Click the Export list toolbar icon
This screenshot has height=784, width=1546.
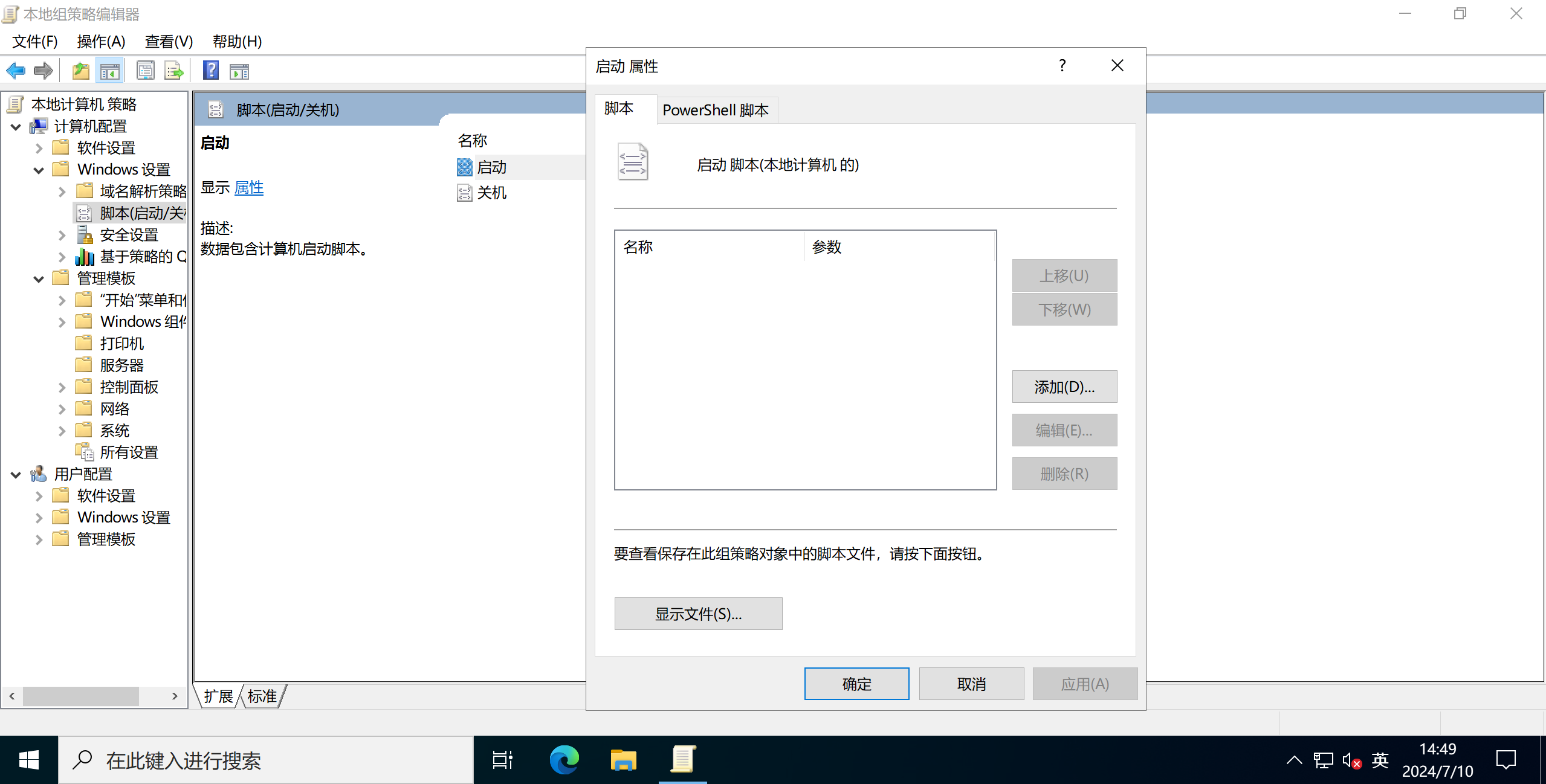tap(173, 71)
